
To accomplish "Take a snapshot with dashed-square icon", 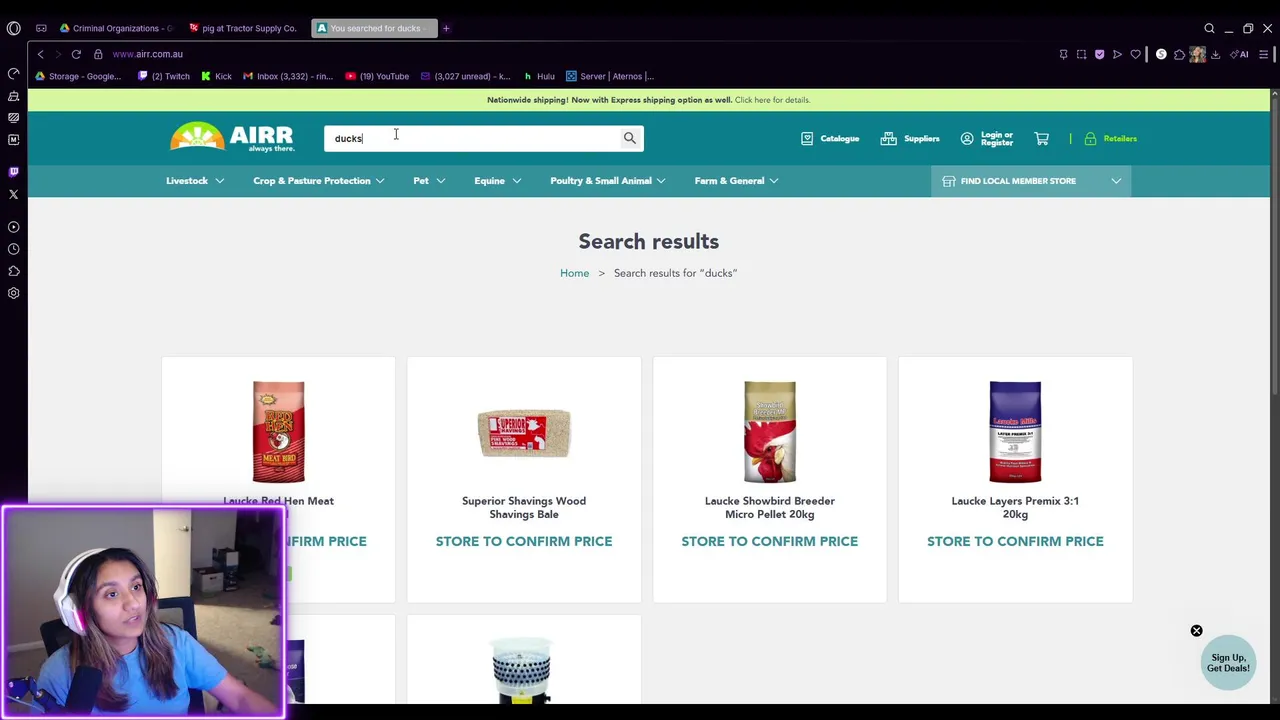I will pos(1081,54).
